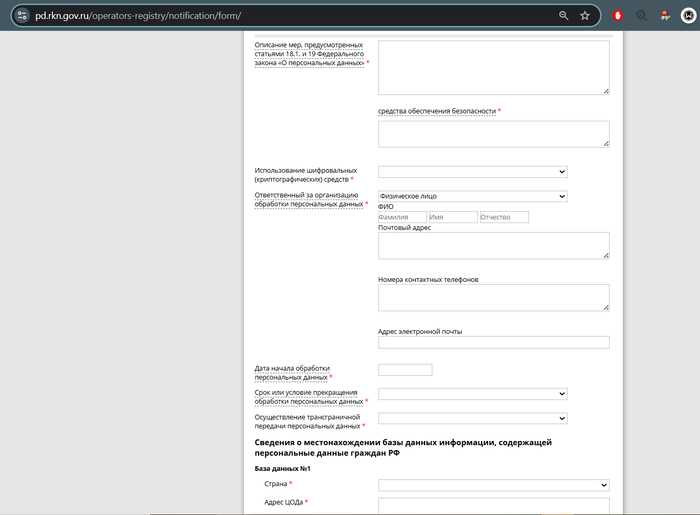This screenshot has width=700, height=515.
Task: Grab resize handle of 'Описание мер' text area
Action: [x=606, y=91]
